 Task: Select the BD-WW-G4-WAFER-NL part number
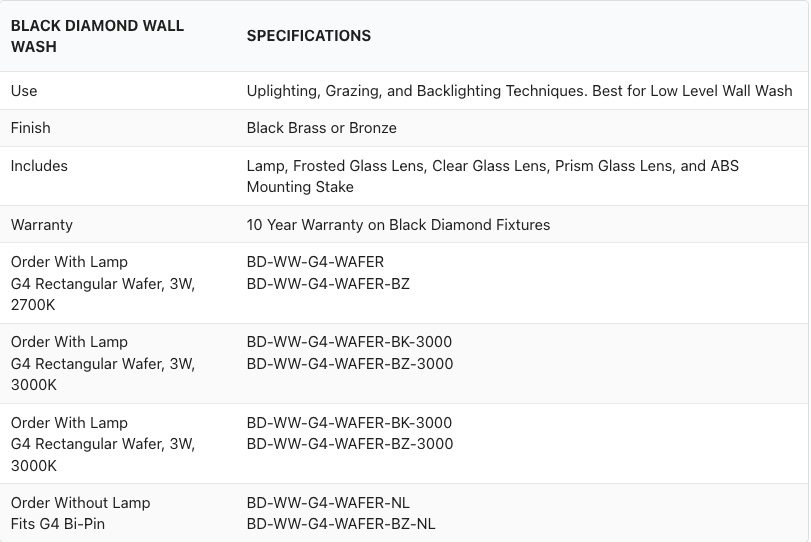328,502
